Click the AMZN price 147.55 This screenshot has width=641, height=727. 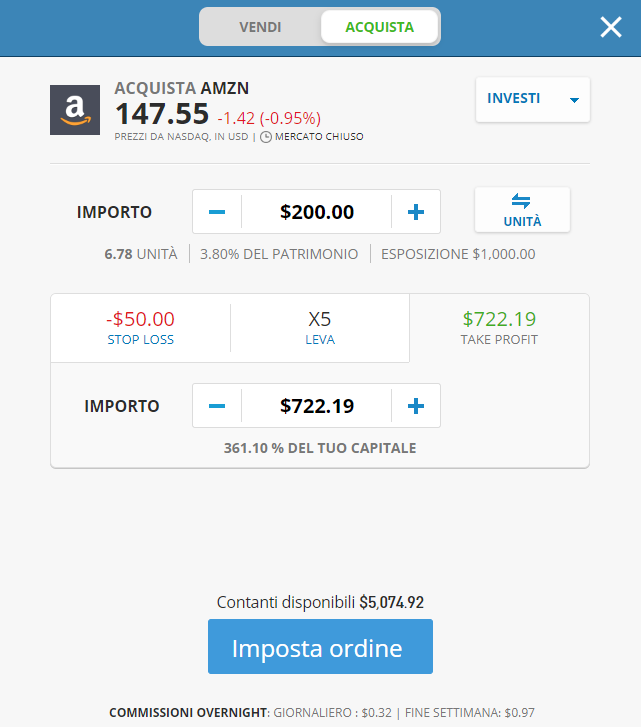(x=162, y=114)
